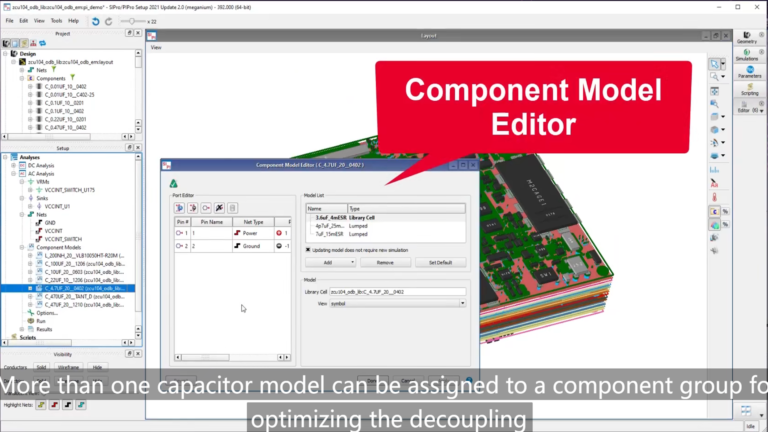768x432 pixels.
Task: Click the zoom-to-area icon in Layout toolbar
Action: 715,104
